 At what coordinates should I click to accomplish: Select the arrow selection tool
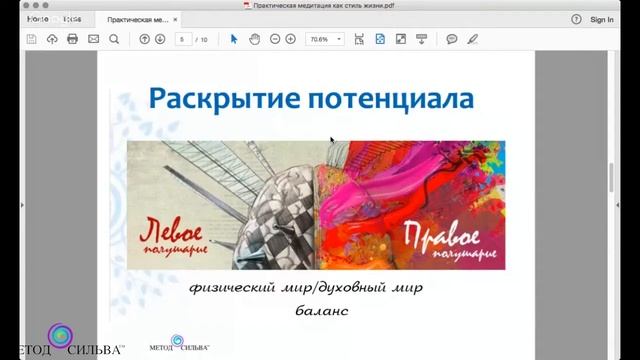(234, 39)
